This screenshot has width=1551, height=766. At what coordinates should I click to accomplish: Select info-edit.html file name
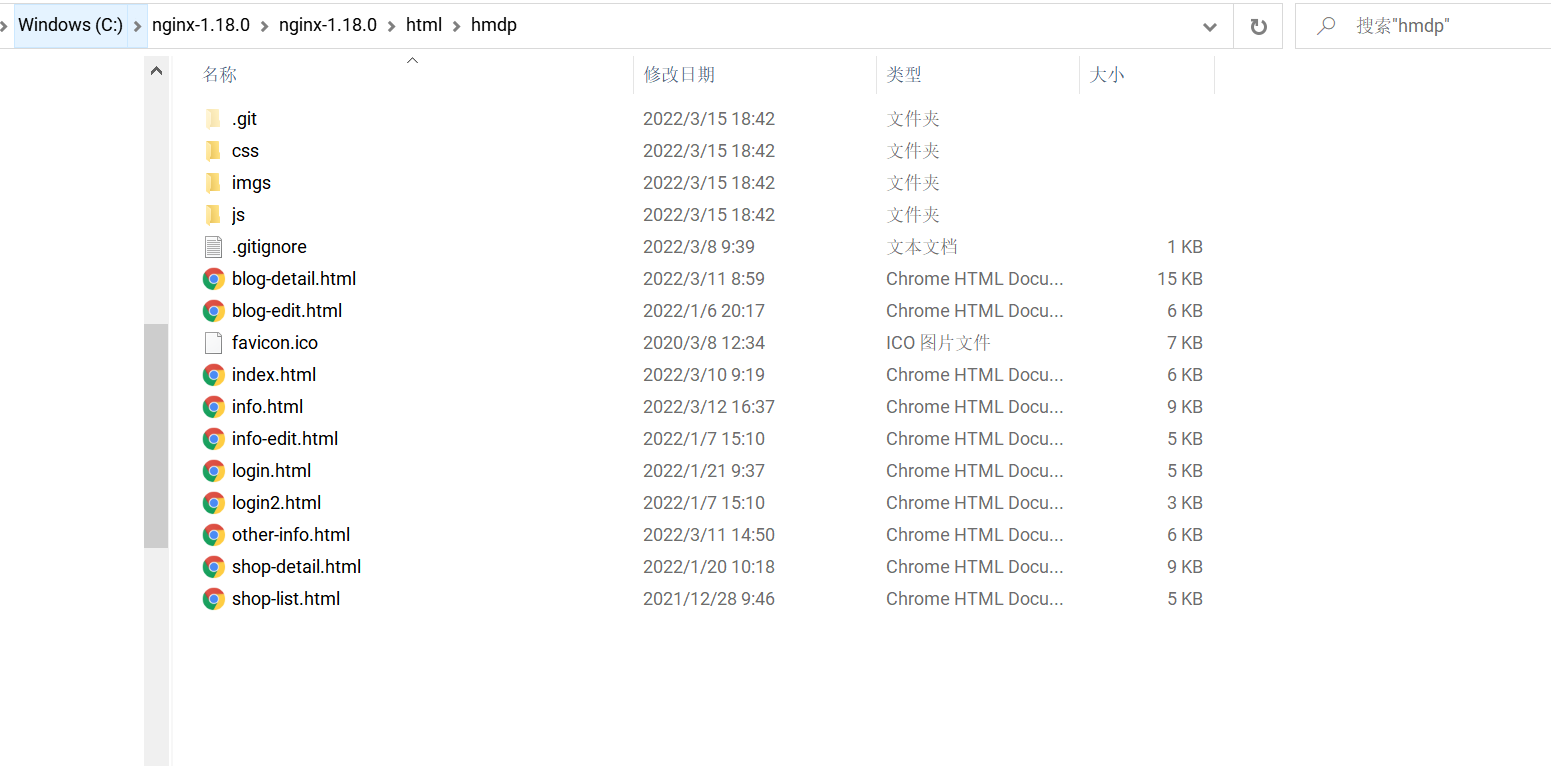(x=285, y=439)
